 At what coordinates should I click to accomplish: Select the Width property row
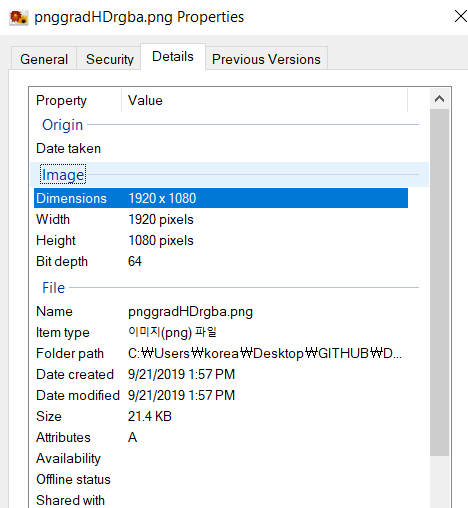(x=221, y=219)
